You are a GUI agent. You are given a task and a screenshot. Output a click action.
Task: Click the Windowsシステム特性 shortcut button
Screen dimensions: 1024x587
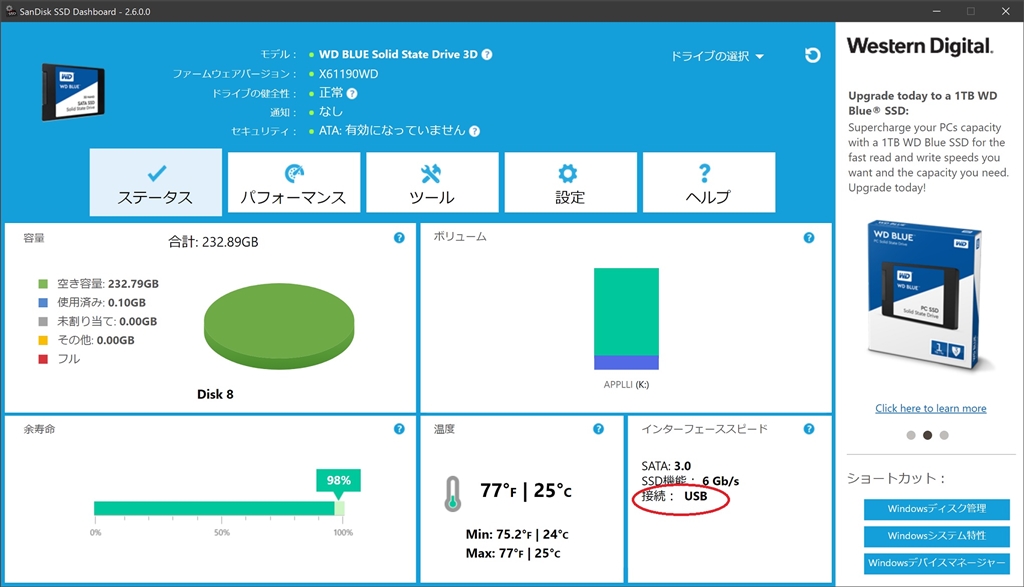[936, 536]
